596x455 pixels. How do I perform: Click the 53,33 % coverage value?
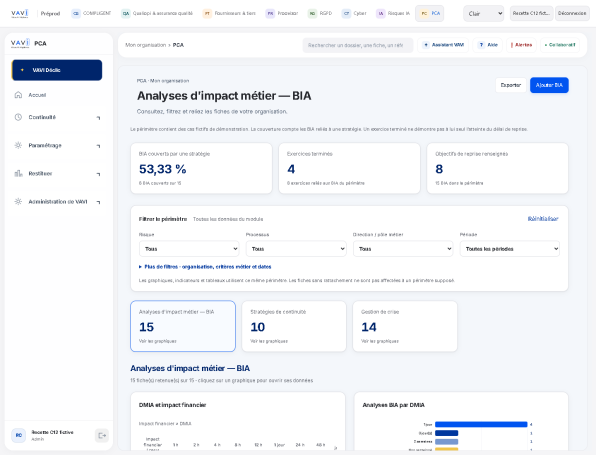pos(163,169)
